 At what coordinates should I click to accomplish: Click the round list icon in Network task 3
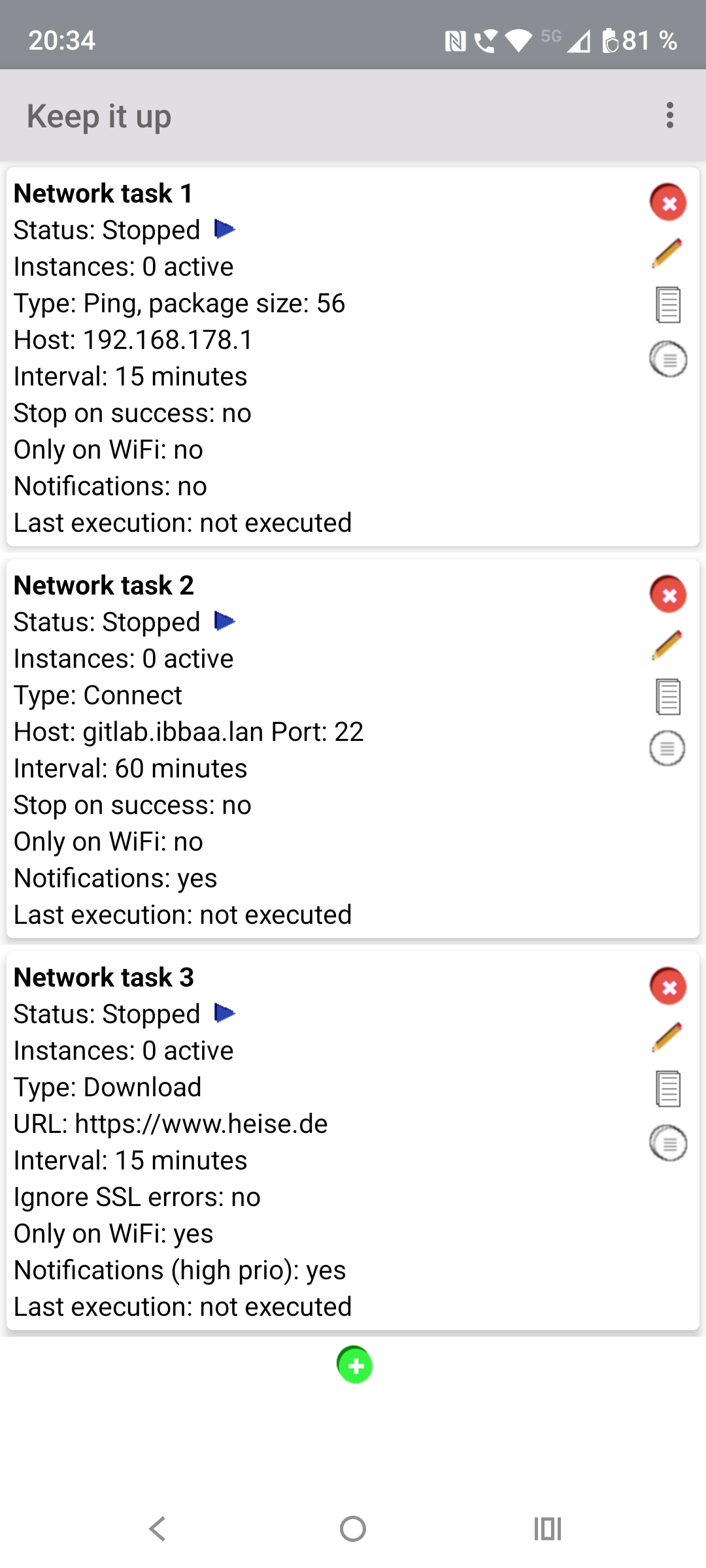click(x=668, y=1143)
